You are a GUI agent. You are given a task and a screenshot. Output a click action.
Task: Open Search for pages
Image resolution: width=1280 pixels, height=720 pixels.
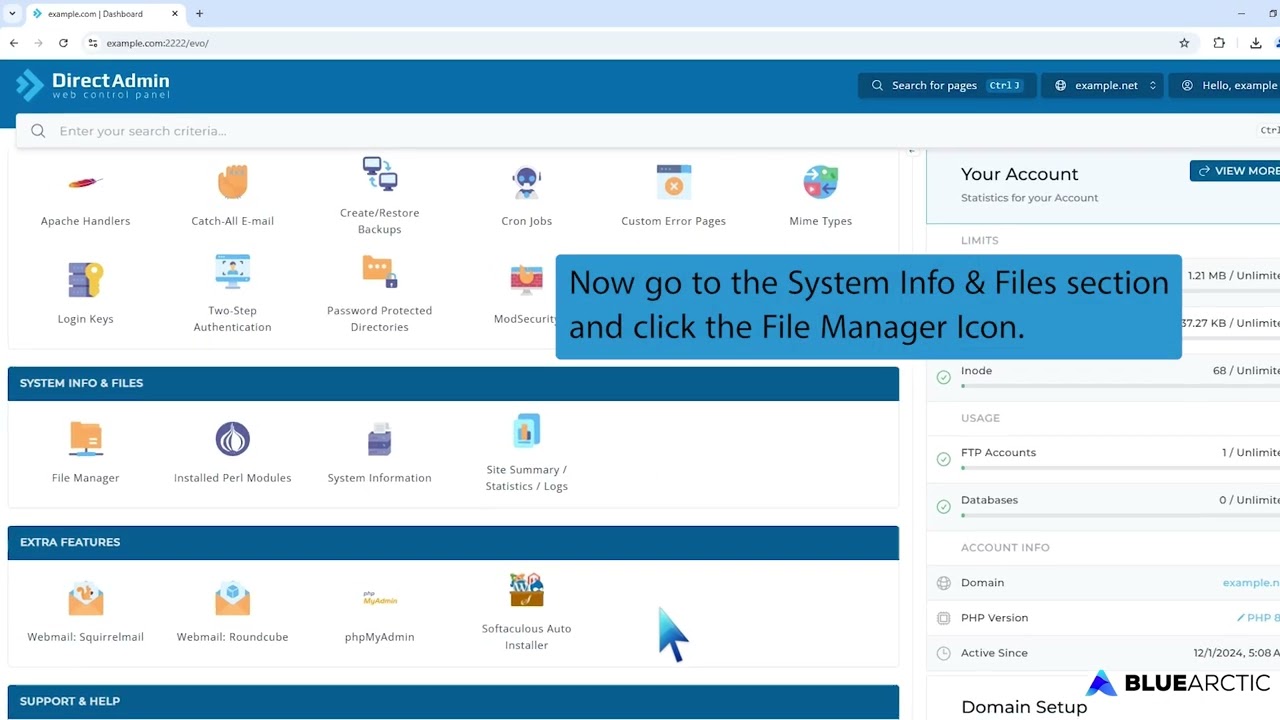pos(947,85)
